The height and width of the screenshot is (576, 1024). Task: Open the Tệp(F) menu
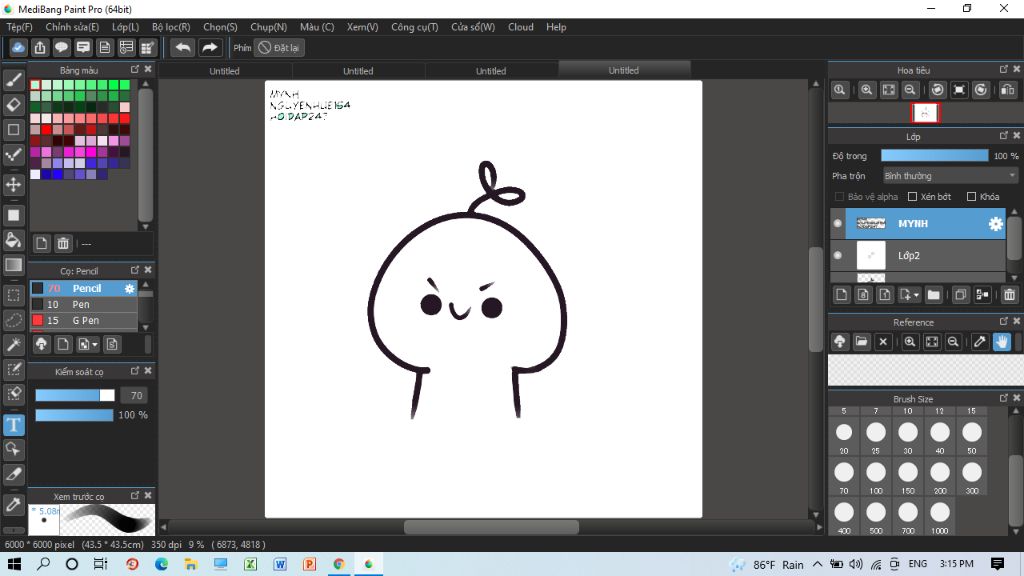click(20, 27)
